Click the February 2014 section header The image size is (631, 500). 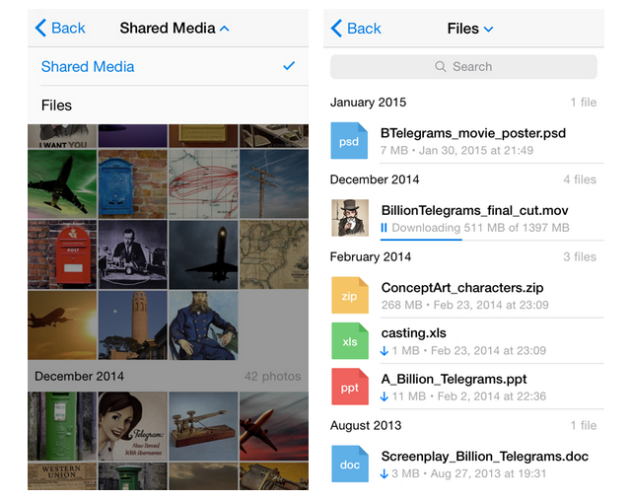(x=370, y=257)
